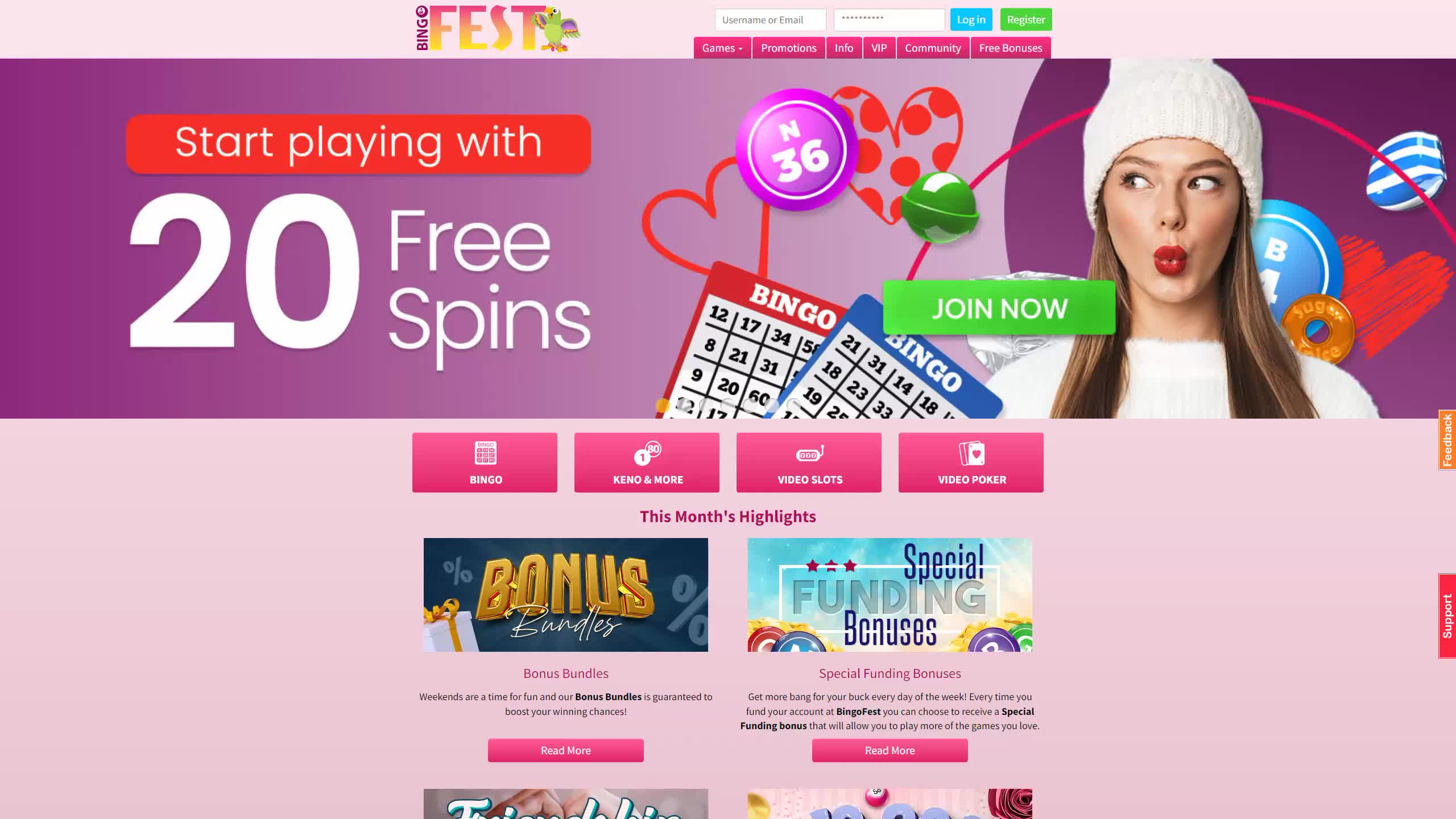Focus the Username or Email field
The height and width of the screenshot is (819, 1456).
771,20
